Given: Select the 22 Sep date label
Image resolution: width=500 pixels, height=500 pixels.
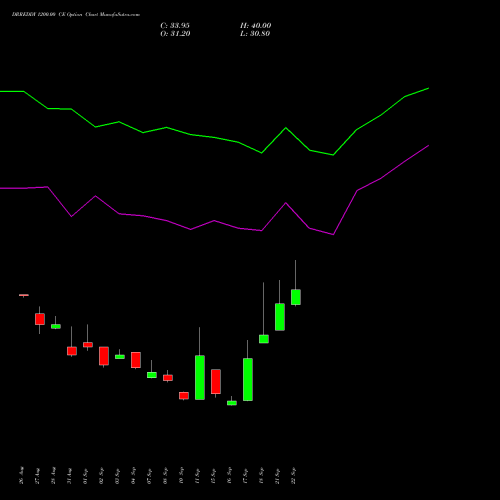Looking at the screenshot, I should (x=294, y=476).
